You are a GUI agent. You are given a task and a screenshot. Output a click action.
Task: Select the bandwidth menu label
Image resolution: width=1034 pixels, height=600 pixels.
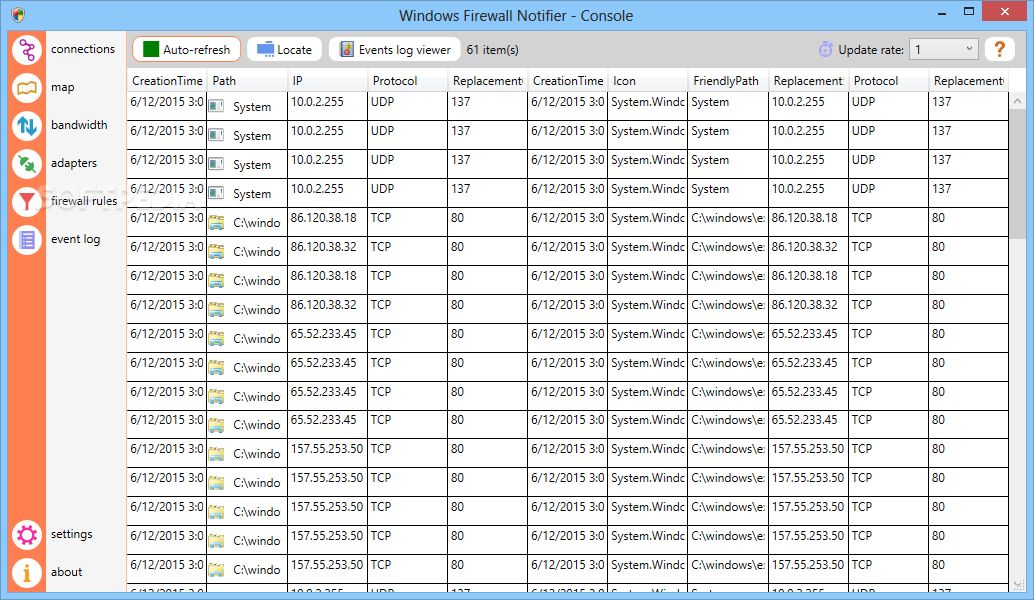coord(79,125)
